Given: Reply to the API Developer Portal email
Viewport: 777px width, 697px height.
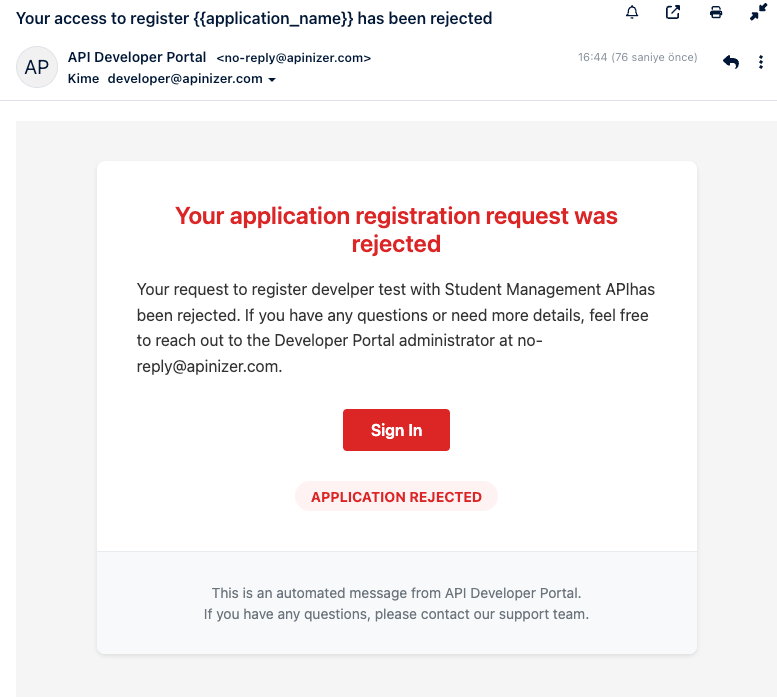Looking at the screenshot, I should click(731, 62).
